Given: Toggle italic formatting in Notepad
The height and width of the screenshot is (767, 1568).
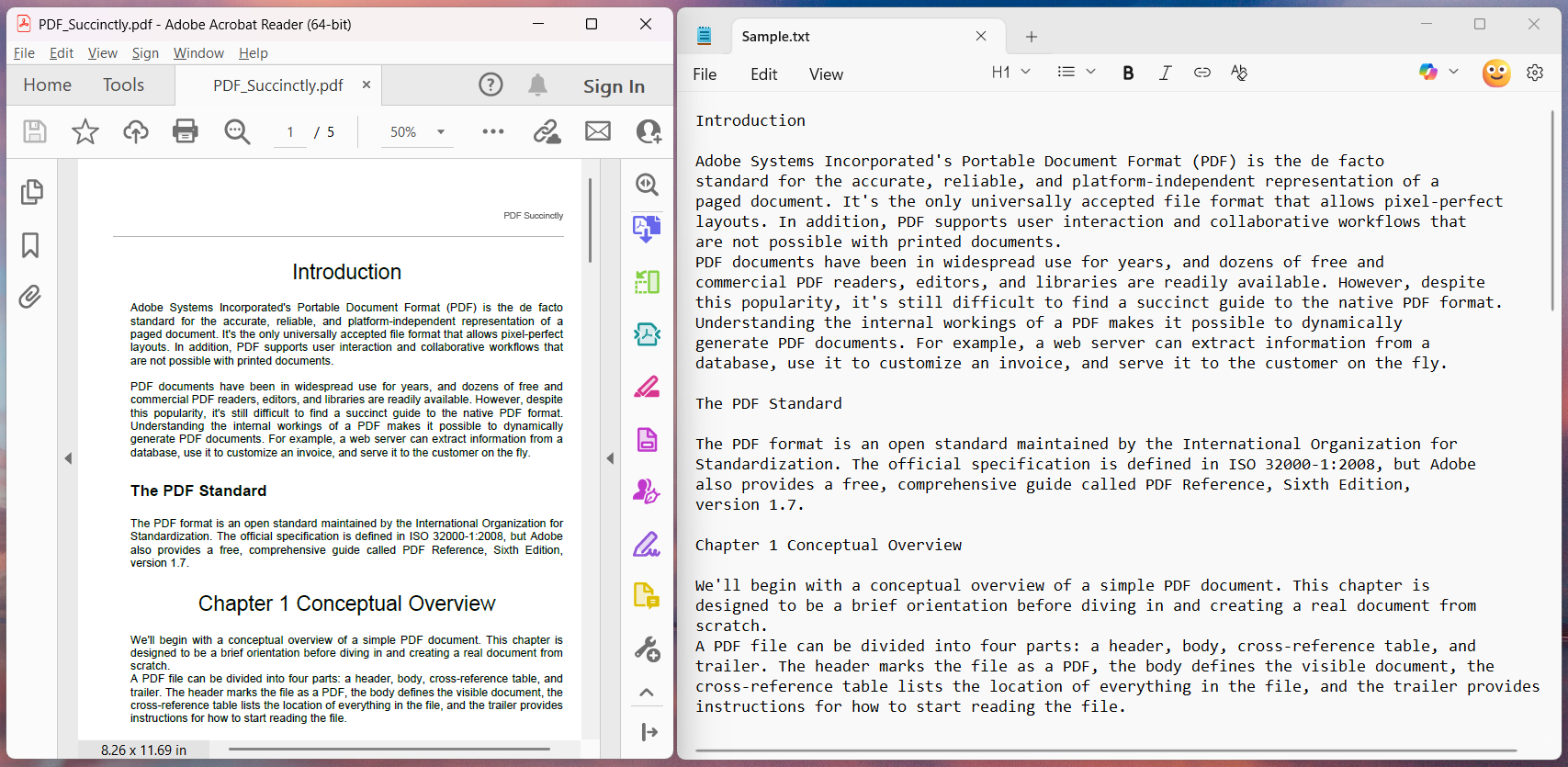Looking at the screenshot, I should 1165,73.
